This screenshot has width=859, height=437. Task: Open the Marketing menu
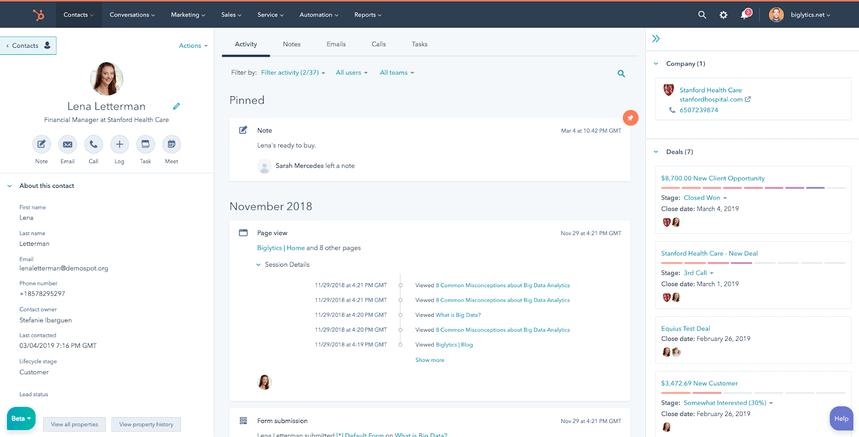point(188,15)
